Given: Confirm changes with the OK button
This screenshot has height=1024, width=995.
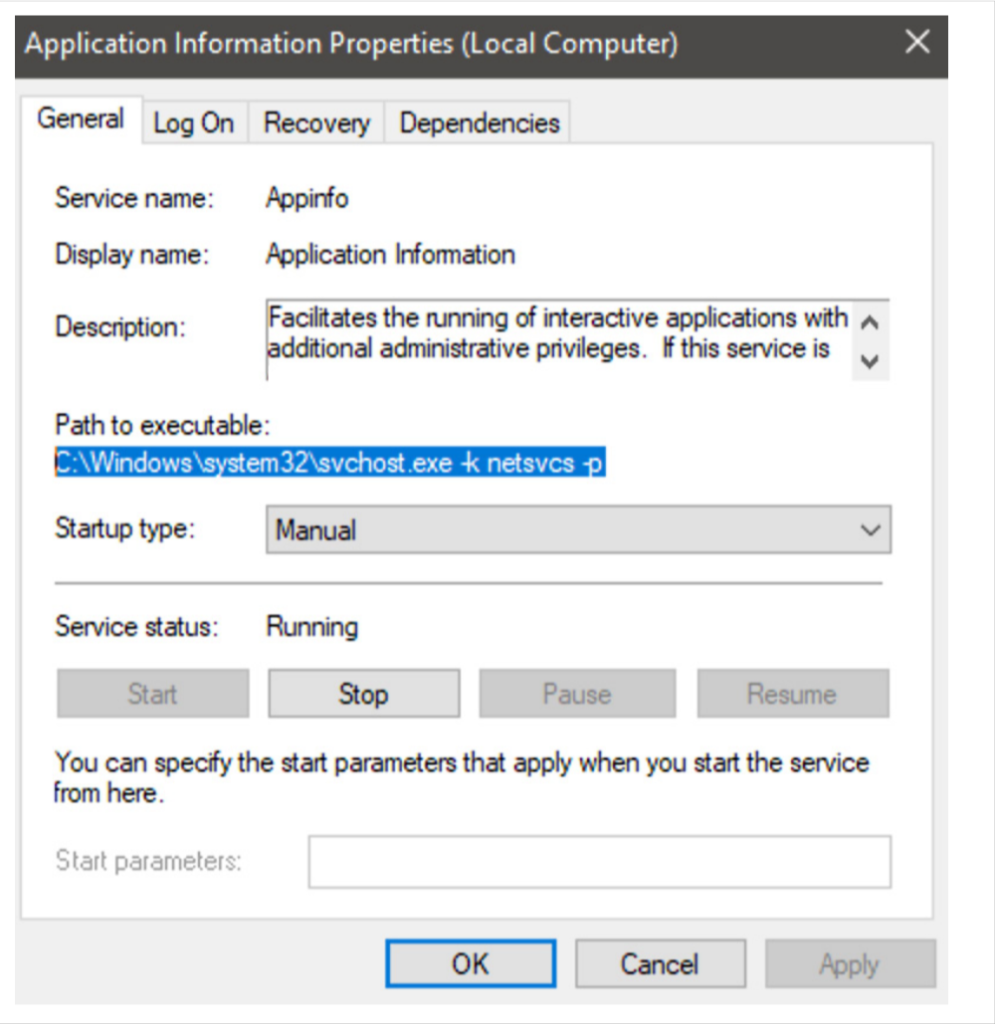Looking at the screenshot, I should tap(471, 963).
